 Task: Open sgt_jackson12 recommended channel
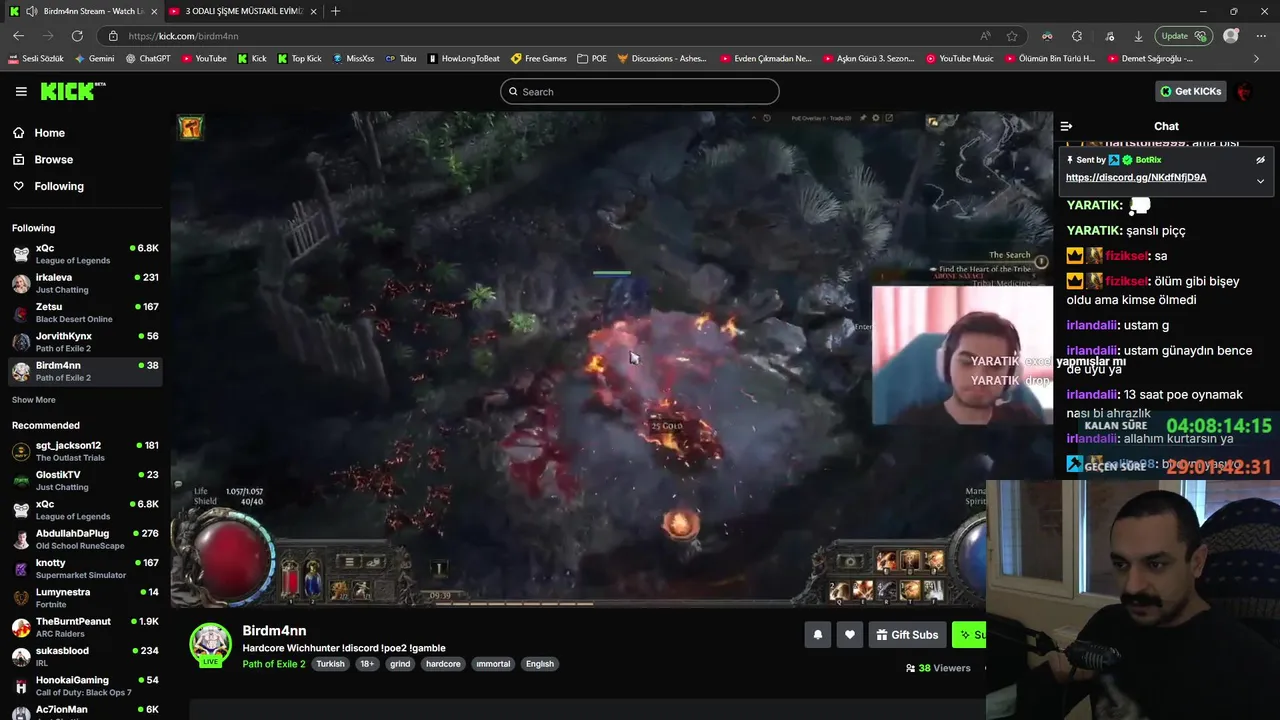85,451
